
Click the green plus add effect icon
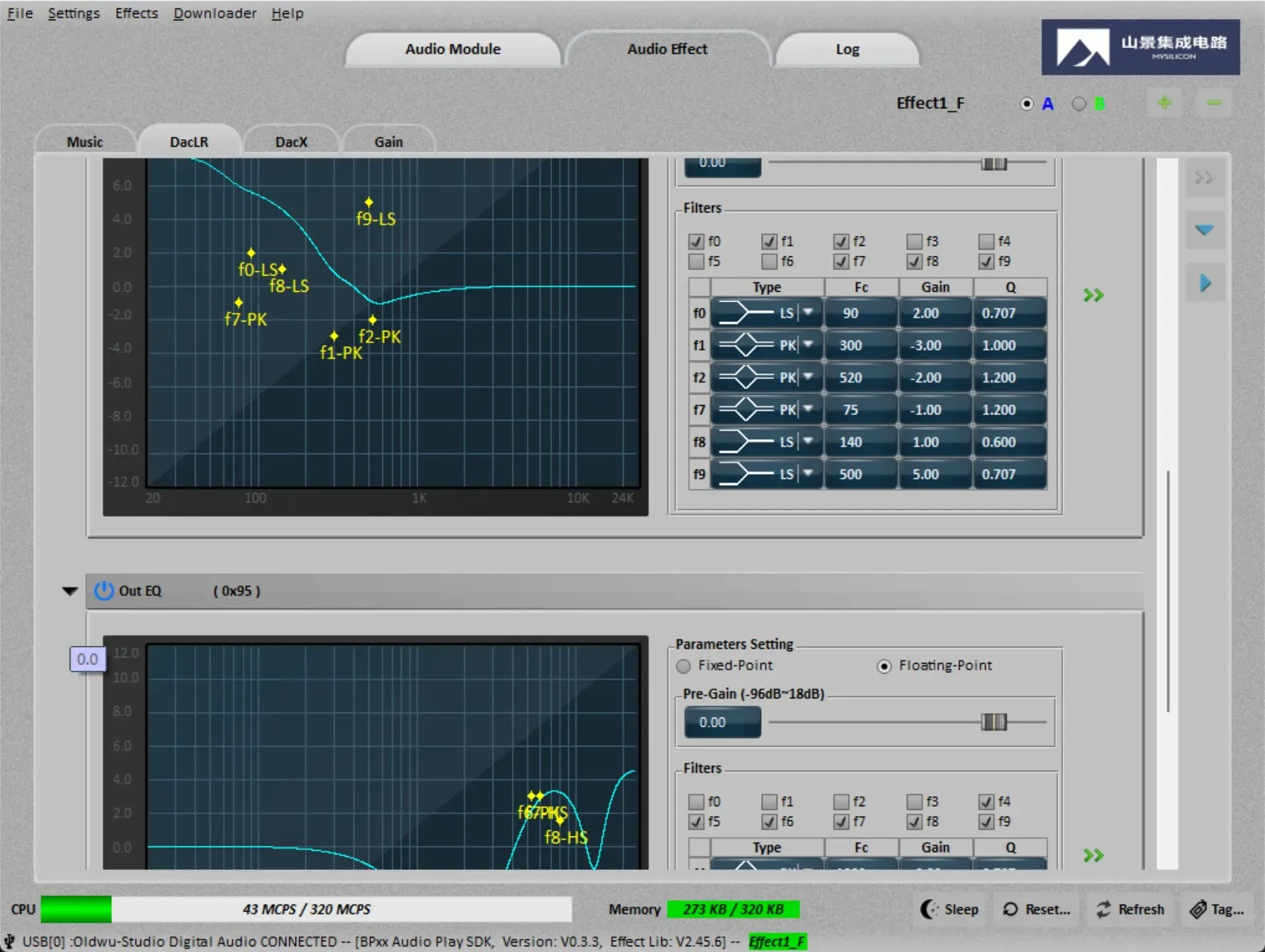(x=1164, y=103)
